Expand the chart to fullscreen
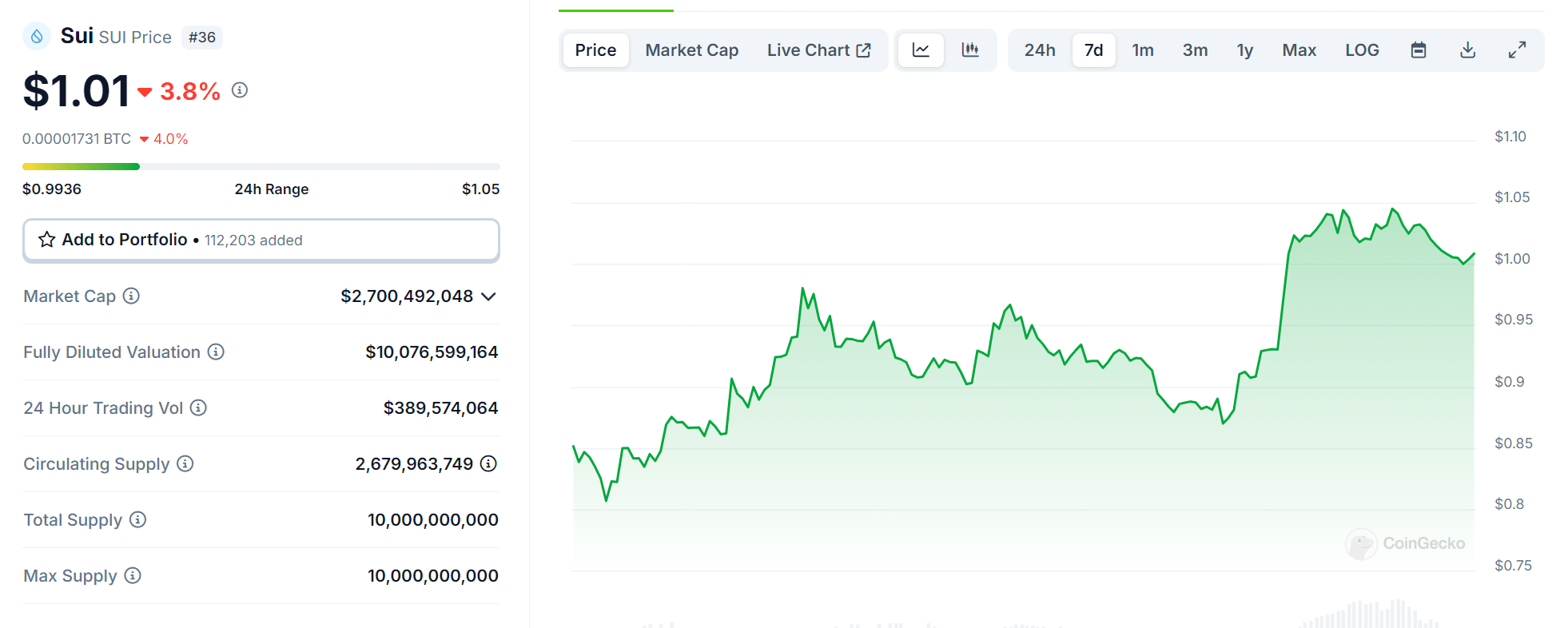This screenshot has width=1568, height=628. (1517, 50)
